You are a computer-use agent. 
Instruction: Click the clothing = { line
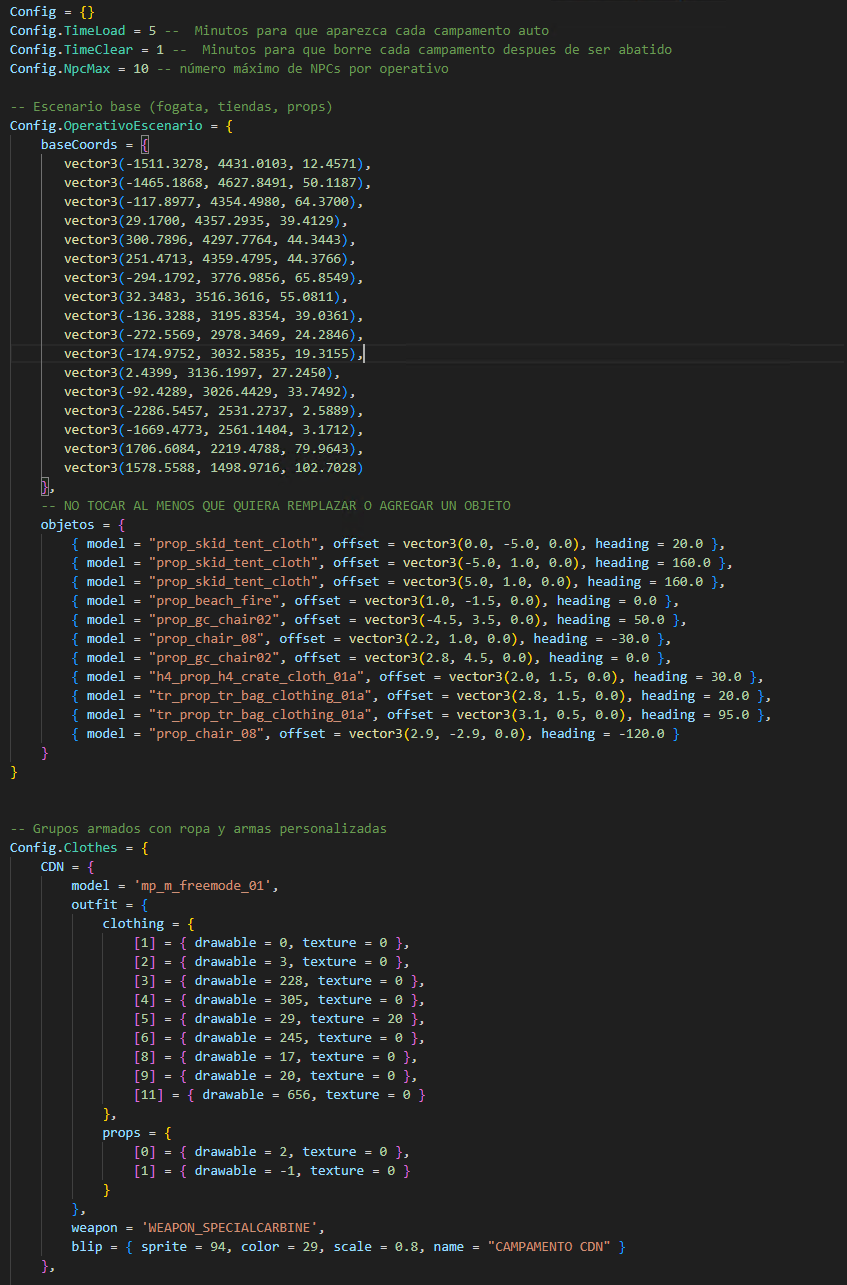(148, 924)
